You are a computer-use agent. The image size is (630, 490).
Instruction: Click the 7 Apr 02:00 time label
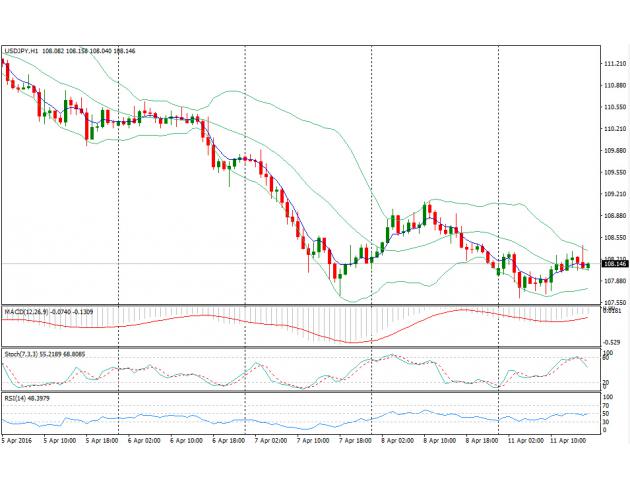271,439
